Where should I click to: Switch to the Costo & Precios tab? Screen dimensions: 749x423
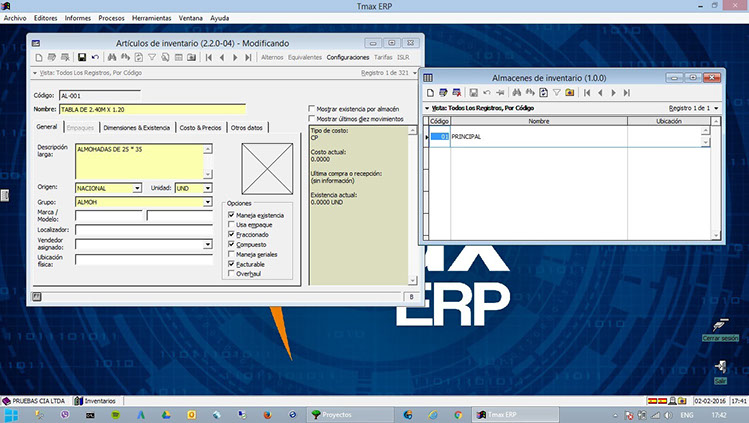(200, 127)
